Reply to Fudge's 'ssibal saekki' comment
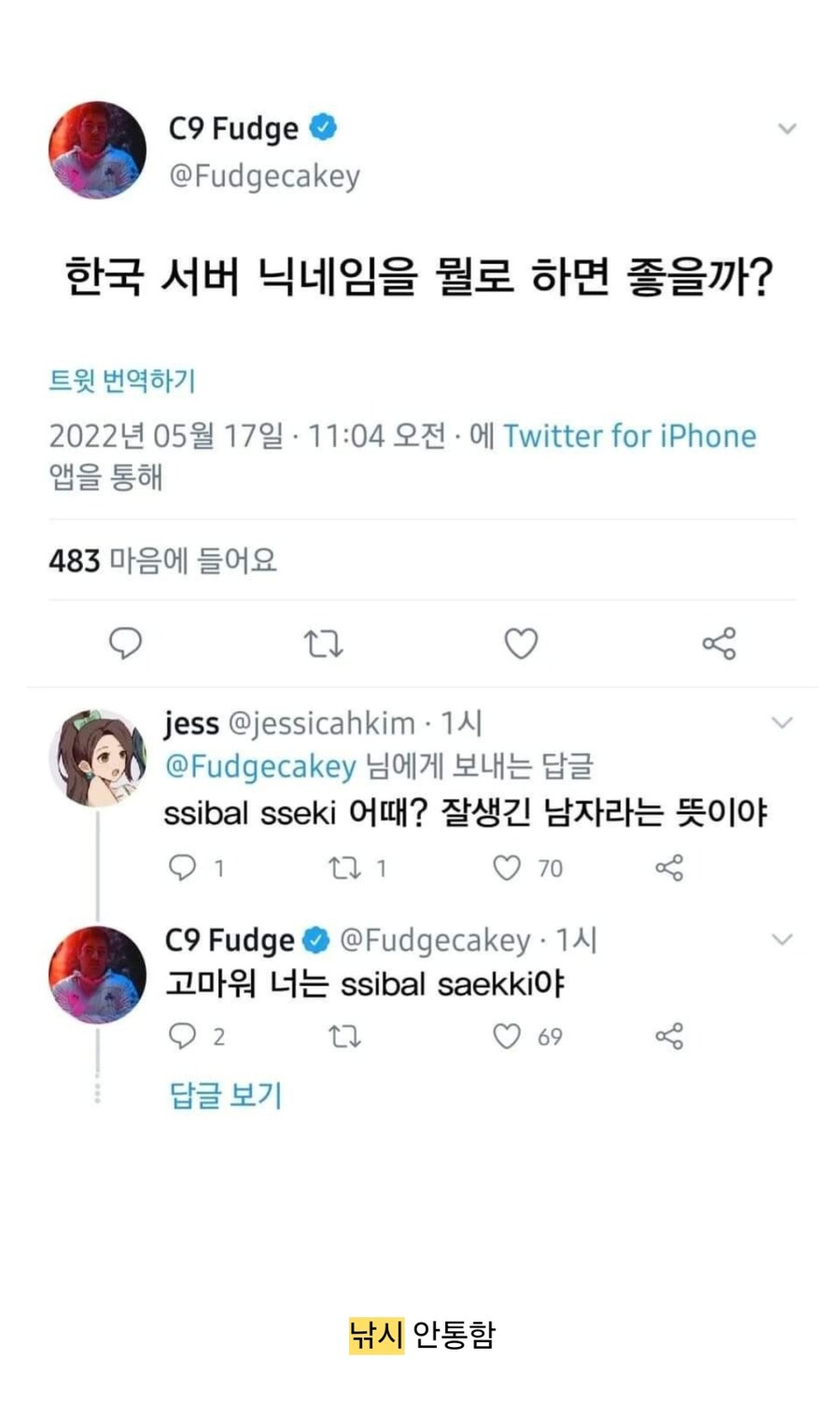This screenshot has width=840, height=1401. (182, 1036)
